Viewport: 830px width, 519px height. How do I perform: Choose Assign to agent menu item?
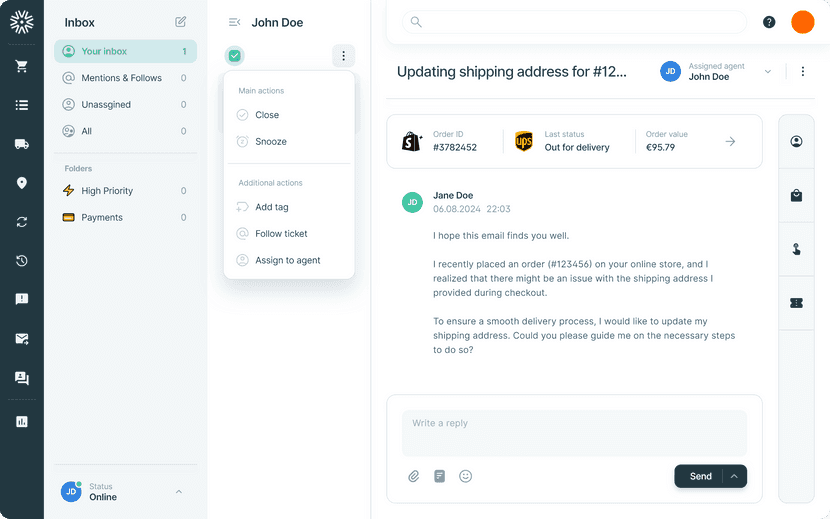tap(287, 260)
